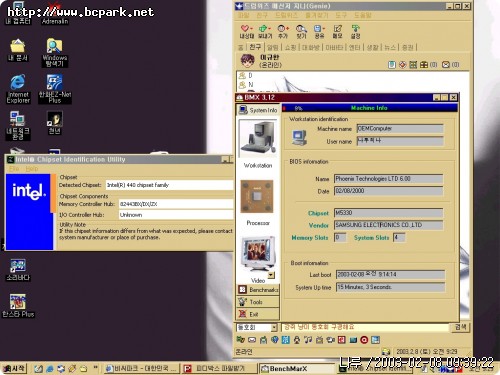Open EZ-Net Plus desktop shortcut
Screen dimensions: 500x375
point(55,88)
